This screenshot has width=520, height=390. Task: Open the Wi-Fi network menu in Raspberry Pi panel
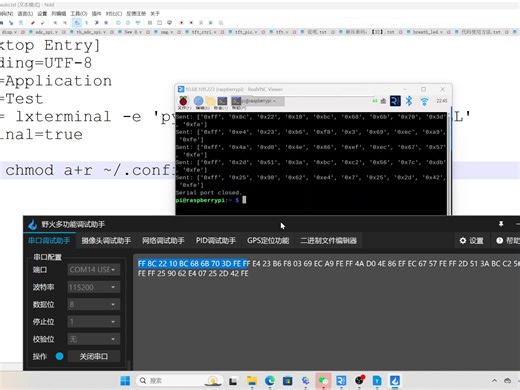pos(424,101)
